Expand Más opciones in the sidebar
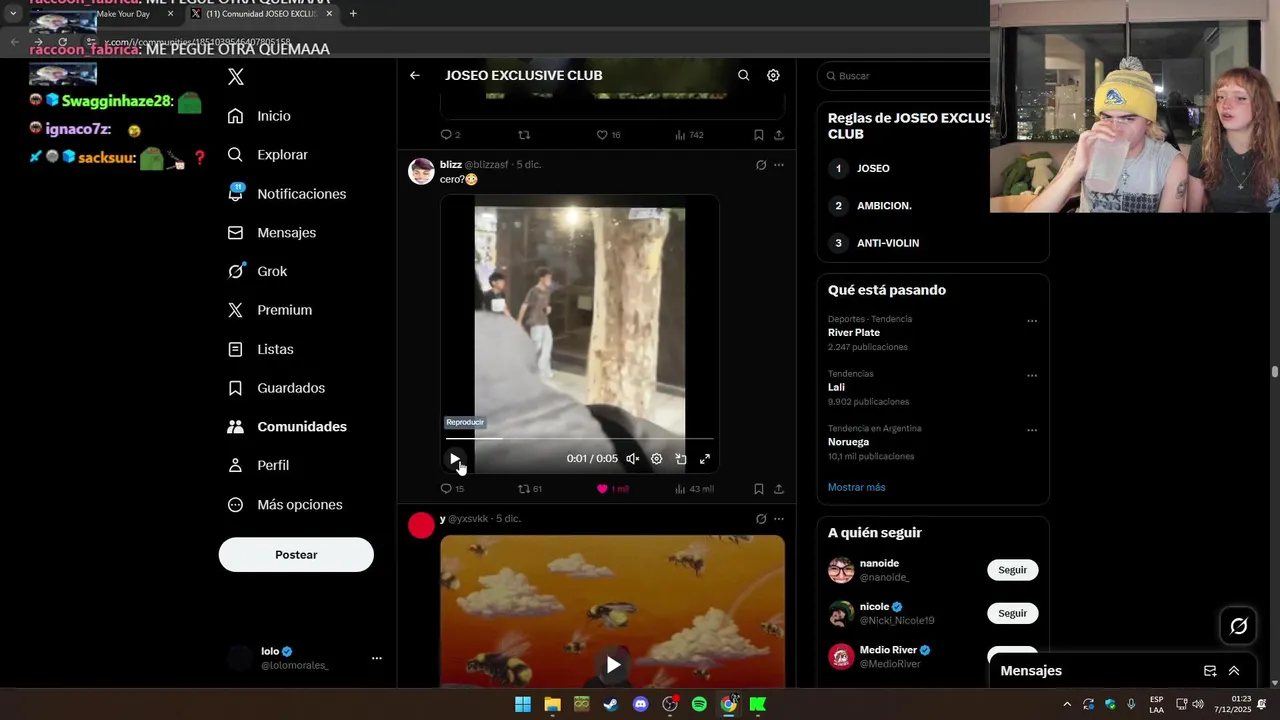This screenshot has width=1280, height=720. click(286, 505)
